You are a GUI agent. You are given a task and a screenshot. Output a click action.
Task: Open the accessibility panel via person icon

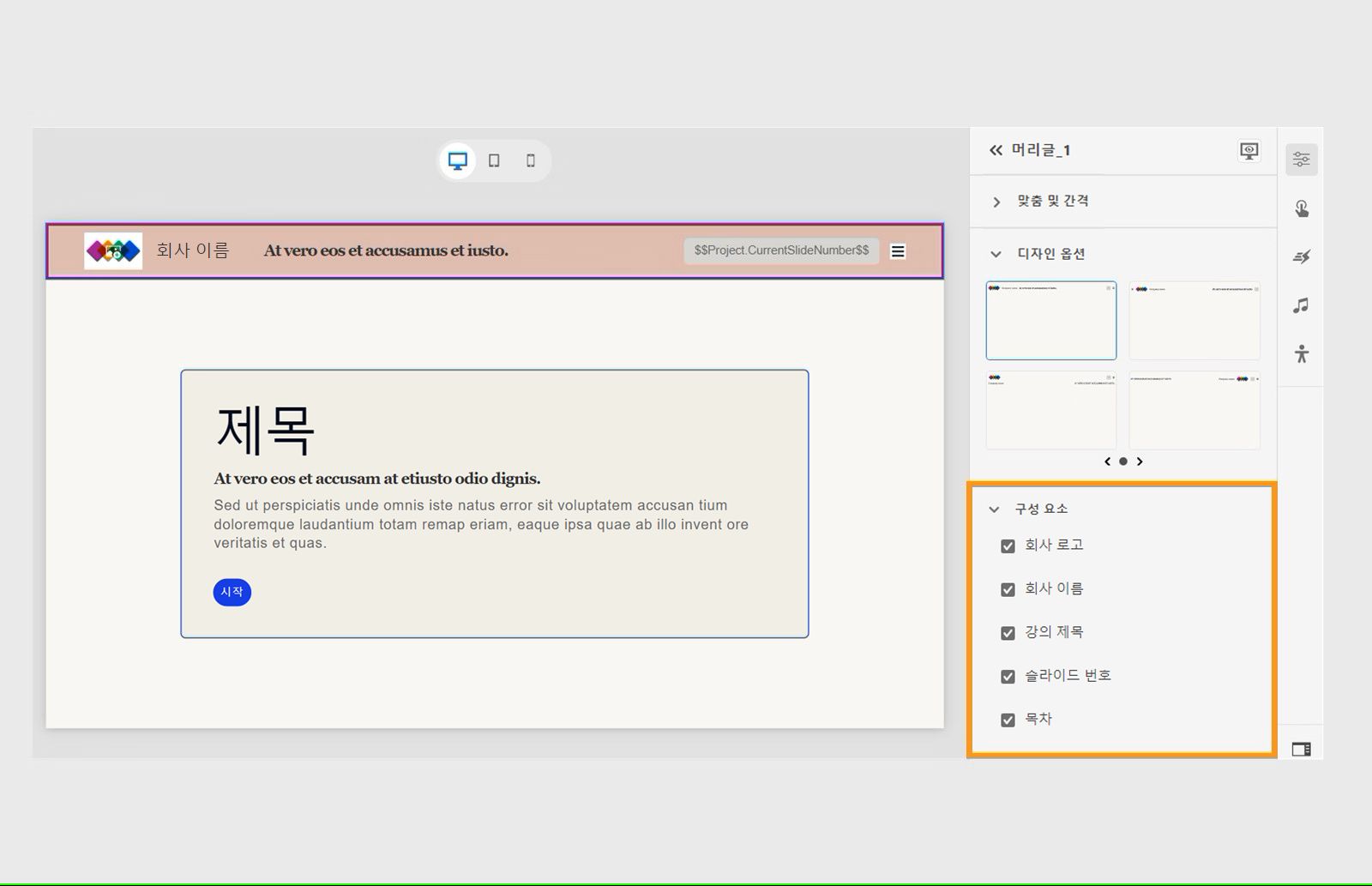(1302, 353)
